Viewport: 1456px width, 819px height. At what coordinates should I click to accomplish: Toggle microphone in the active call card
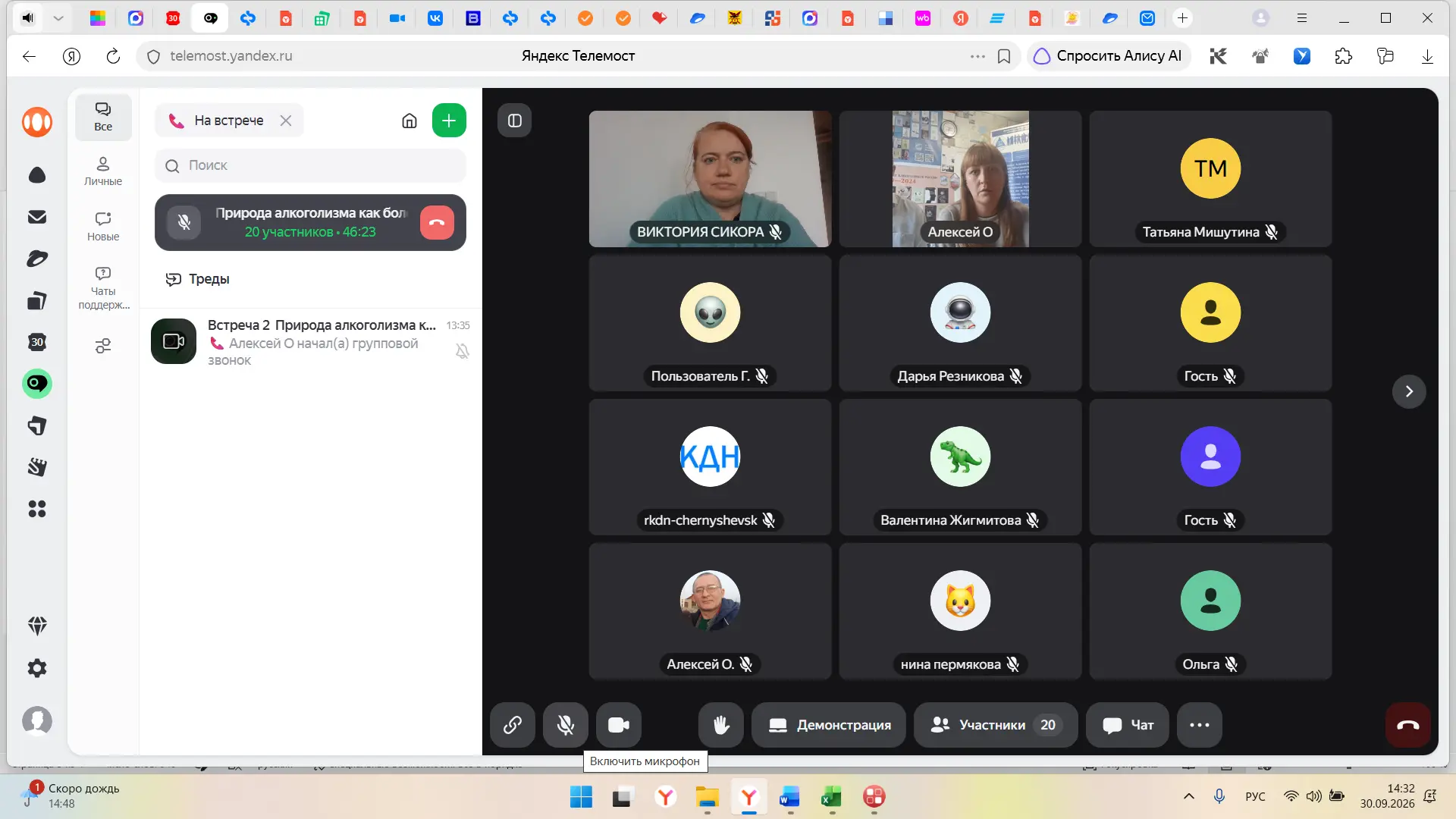point(184,222)
